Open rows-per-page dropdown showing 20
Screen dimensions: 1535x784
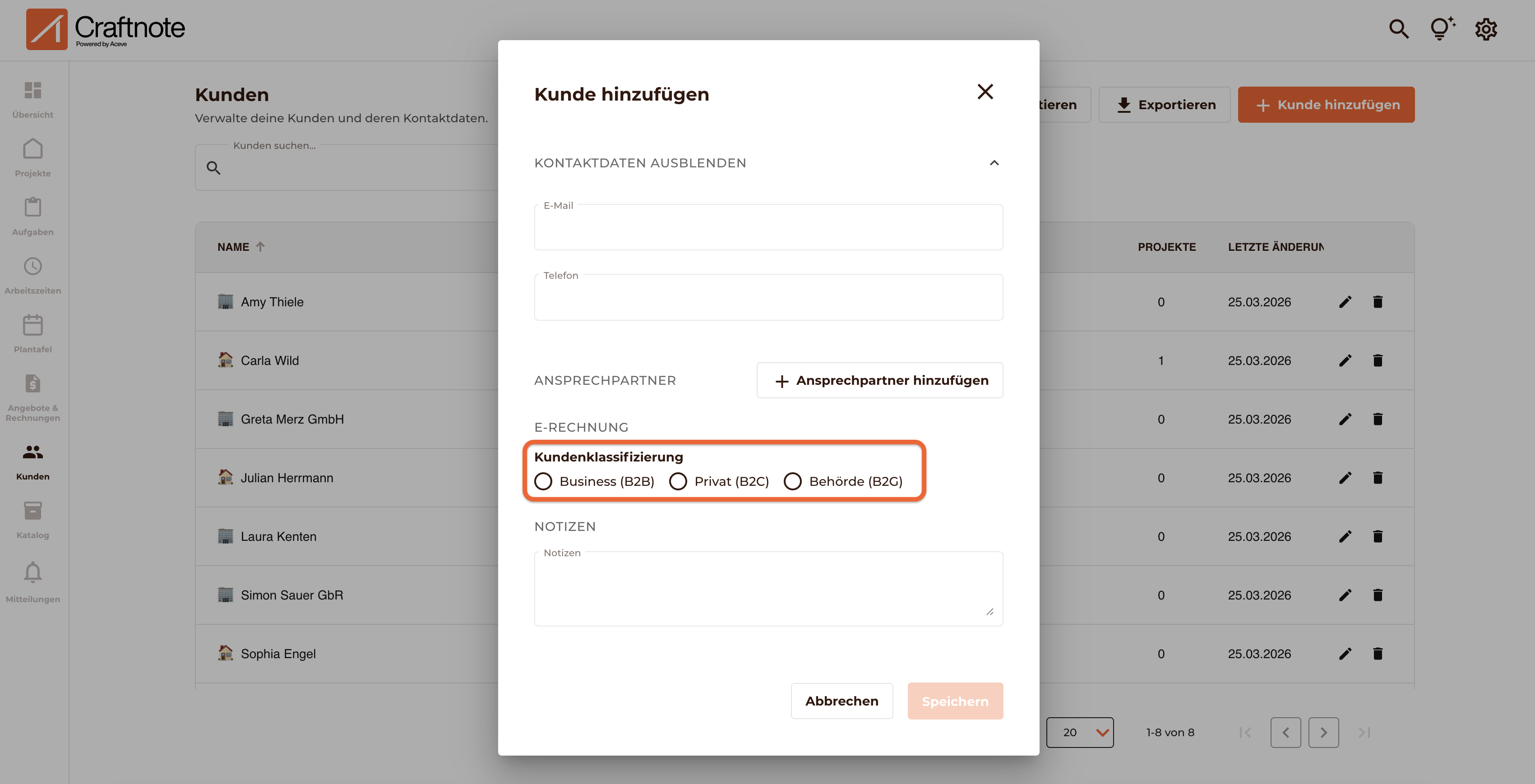point(1080,732)
